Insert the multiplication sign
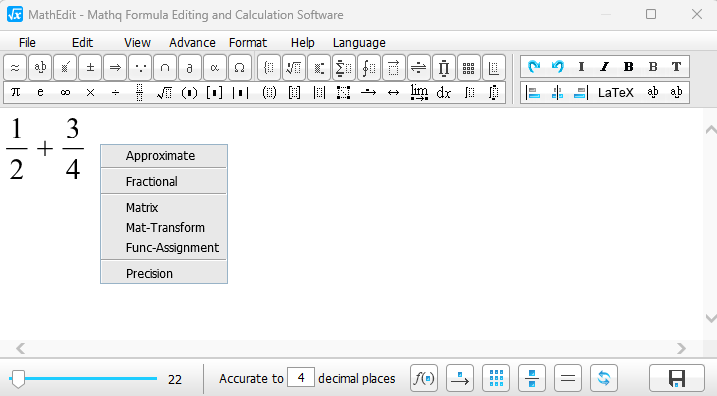 (90, 93)
